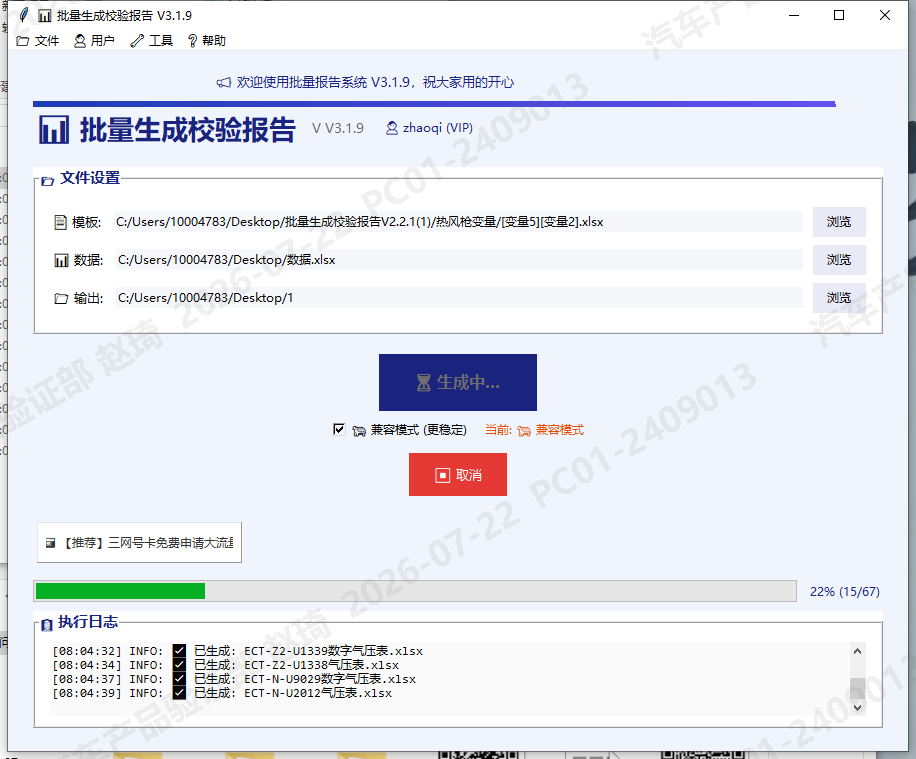The image size is (916, 759).
Task: Click the chart icon beside 数据
Action: pyautogui.click(x=61, y=261)
